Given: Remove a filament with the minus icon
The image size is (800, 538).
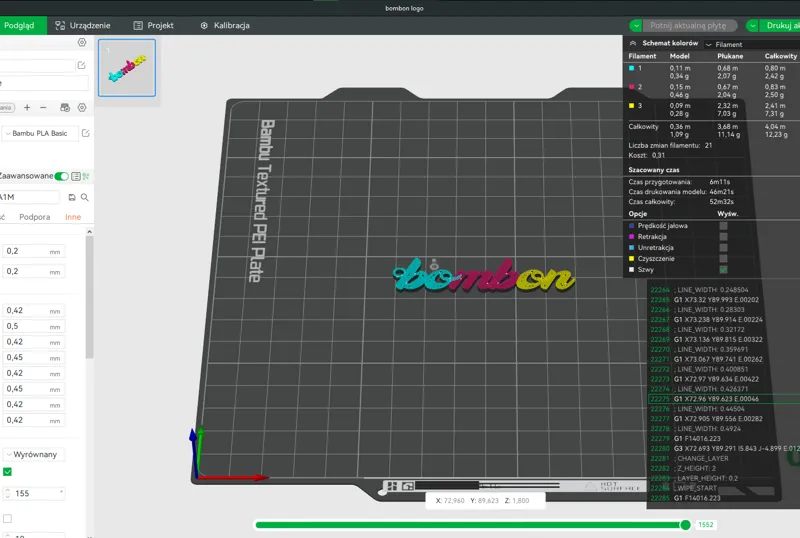Looking at the screenshot, I should (43, 107).
